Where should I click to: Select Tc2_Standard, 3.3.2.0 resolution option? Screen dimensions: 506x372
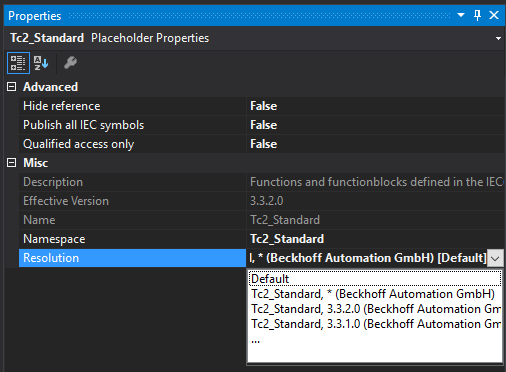coord(375,309)
